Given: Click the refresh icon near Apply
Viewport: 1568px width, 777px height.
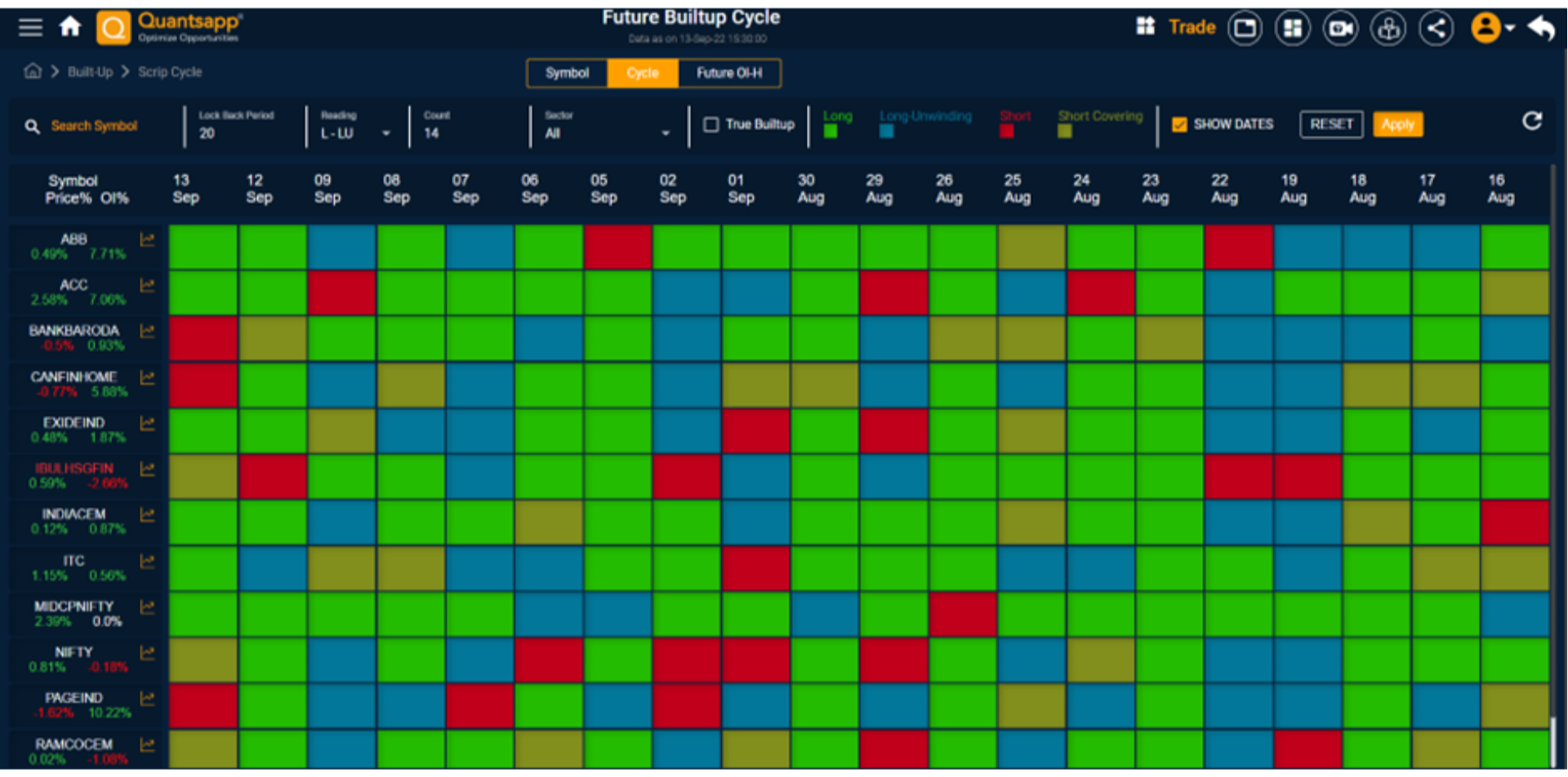Looking at the screenshot, I should pos(1533,121).
